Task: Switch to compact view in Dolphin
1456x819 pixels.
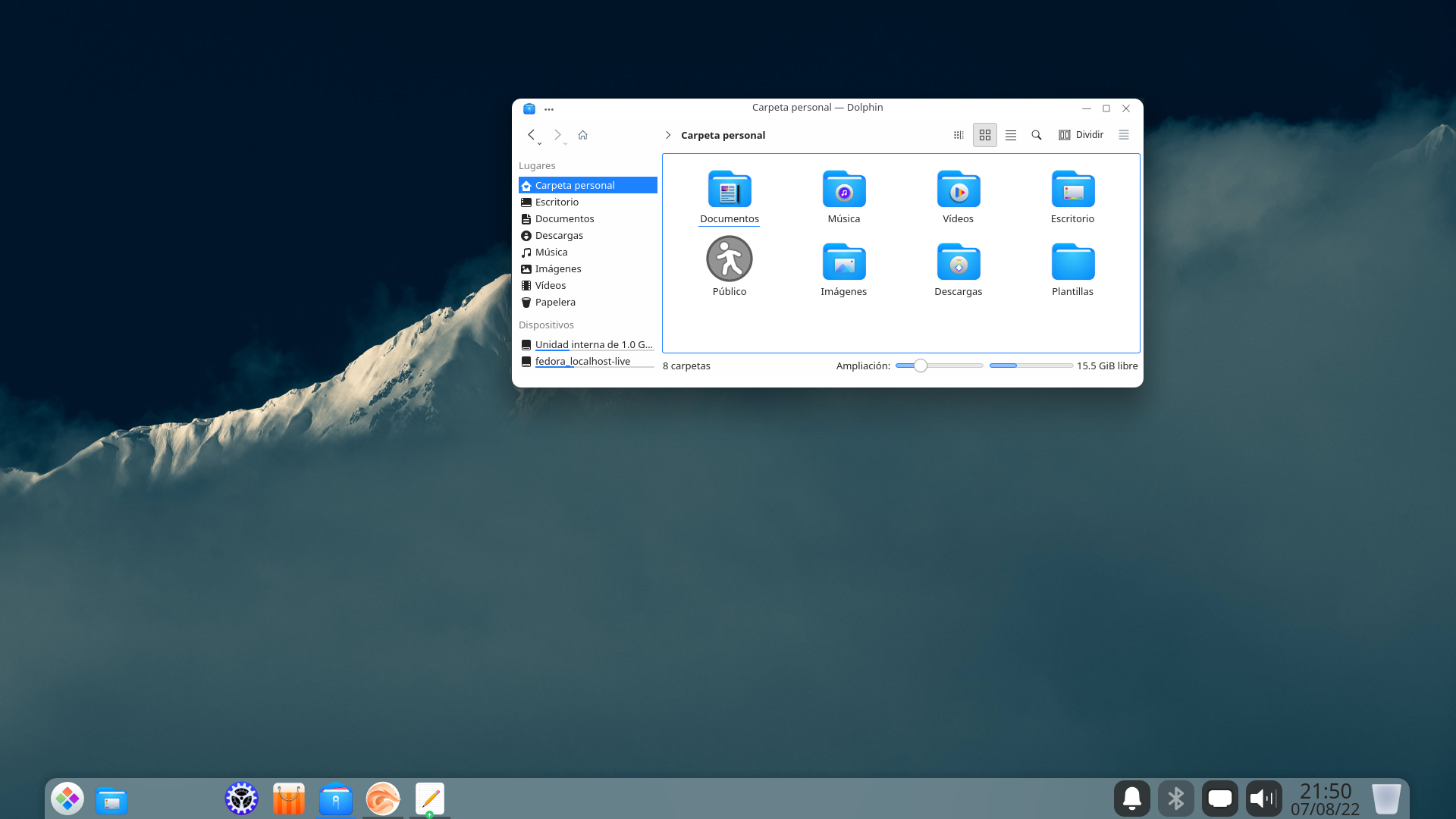Action: pyautogui.click(x=958, y=135)
